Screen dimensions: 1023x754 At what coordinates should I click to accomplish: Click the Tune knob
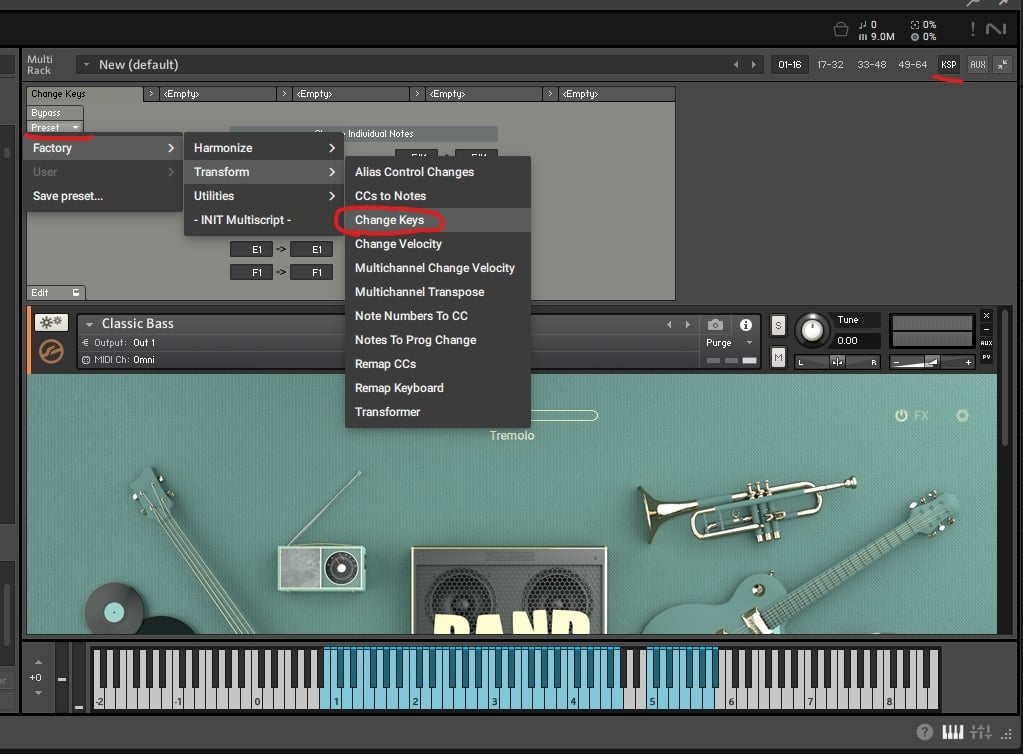812,329
